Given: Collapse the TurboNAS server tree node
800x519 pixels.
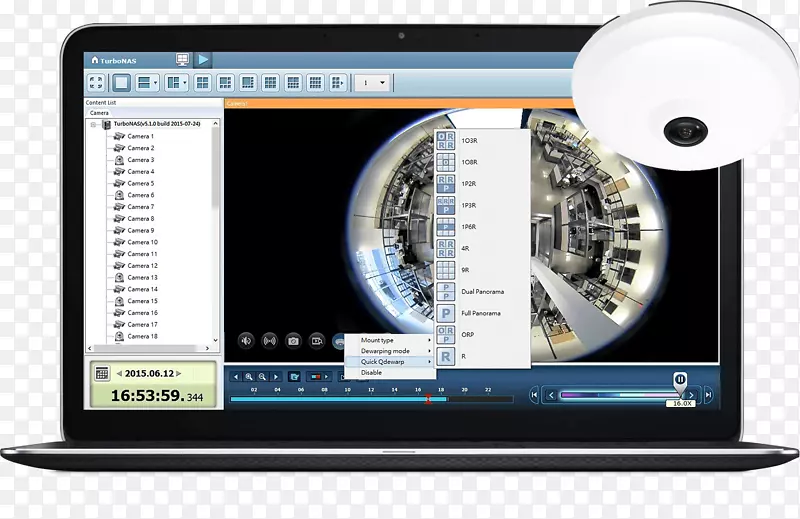Looking at the screenshot, I should (x=93, y=124).
